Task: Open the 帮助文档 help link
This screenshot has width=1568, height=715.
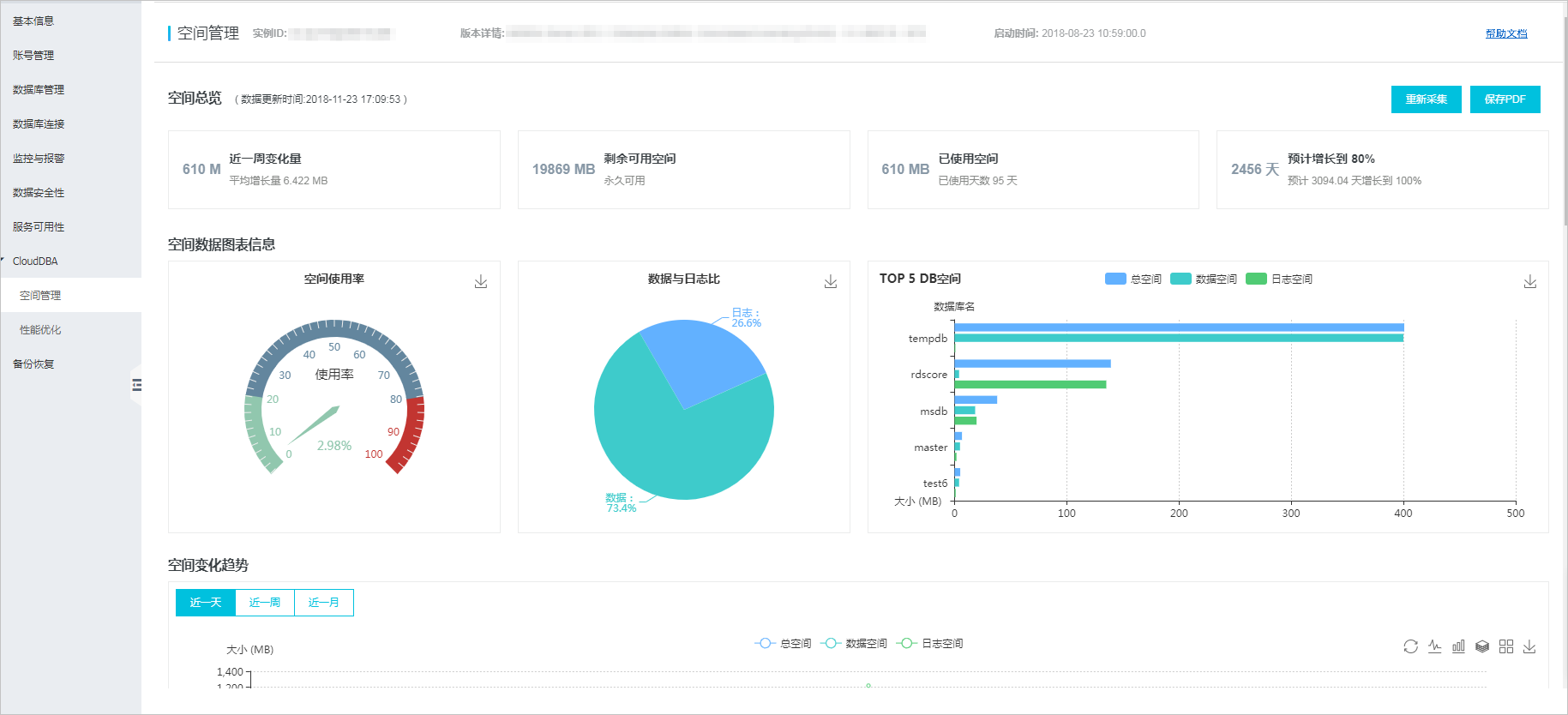Action: tap(1506, 33)
